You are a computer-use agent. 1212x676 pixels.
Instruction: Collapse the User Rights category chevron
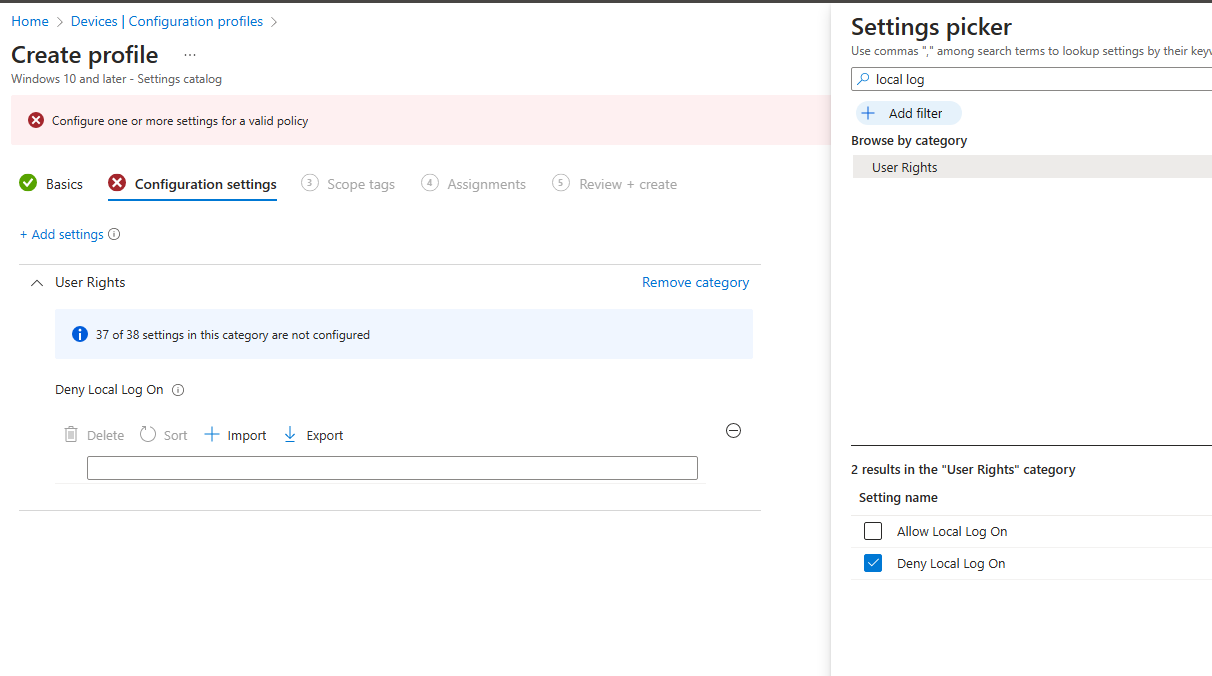pos(37,283)
